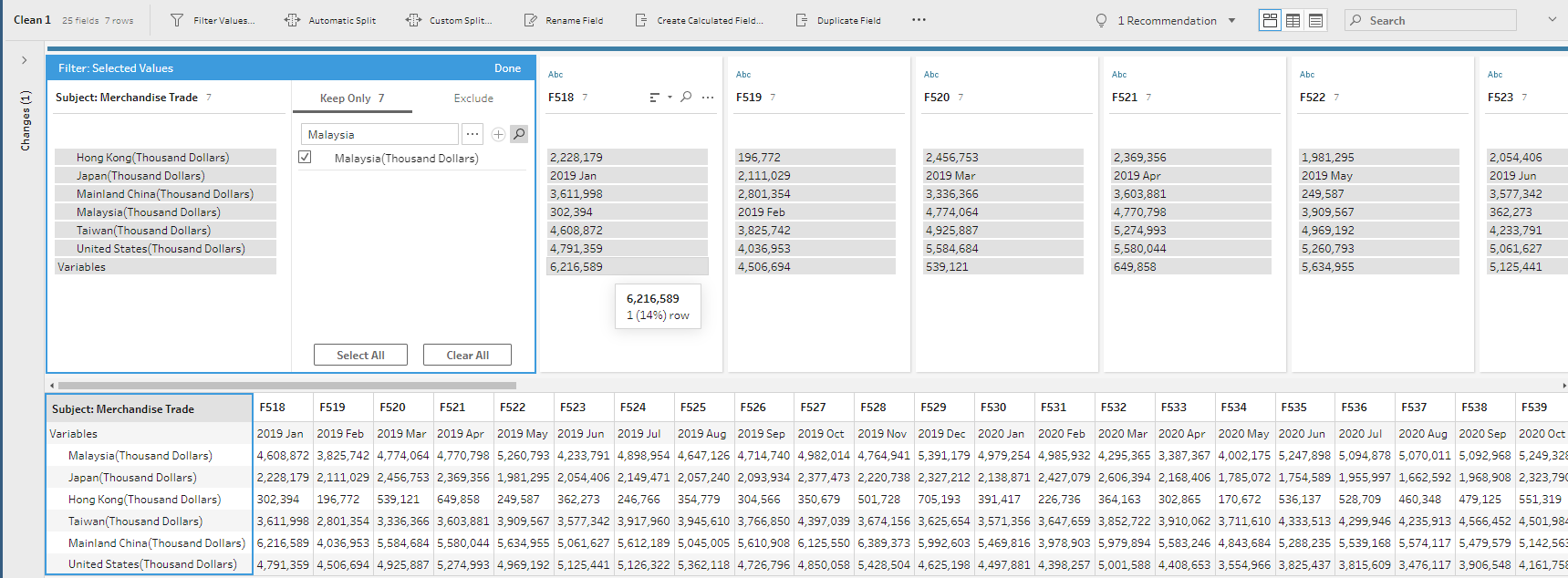Open Filter Values funnel tool
1568x578 pixels.
click(x=213, y=20)
